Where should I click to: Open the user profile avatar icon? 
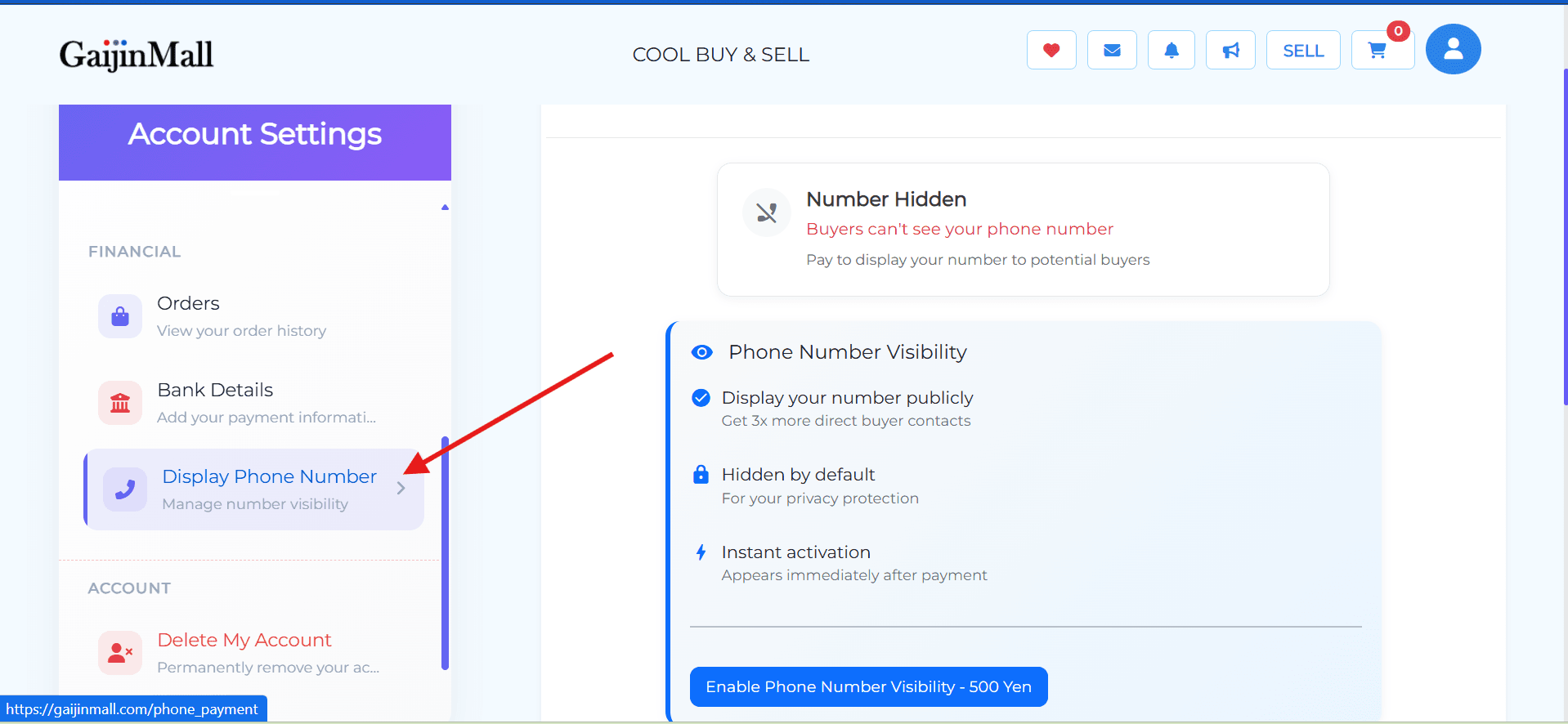(1453, 49)
